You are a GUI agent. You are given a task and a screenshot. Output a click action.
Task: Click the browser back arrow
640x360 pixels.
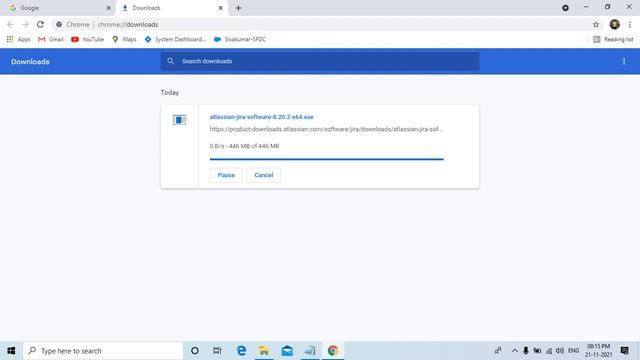click(x=10, y=24)
